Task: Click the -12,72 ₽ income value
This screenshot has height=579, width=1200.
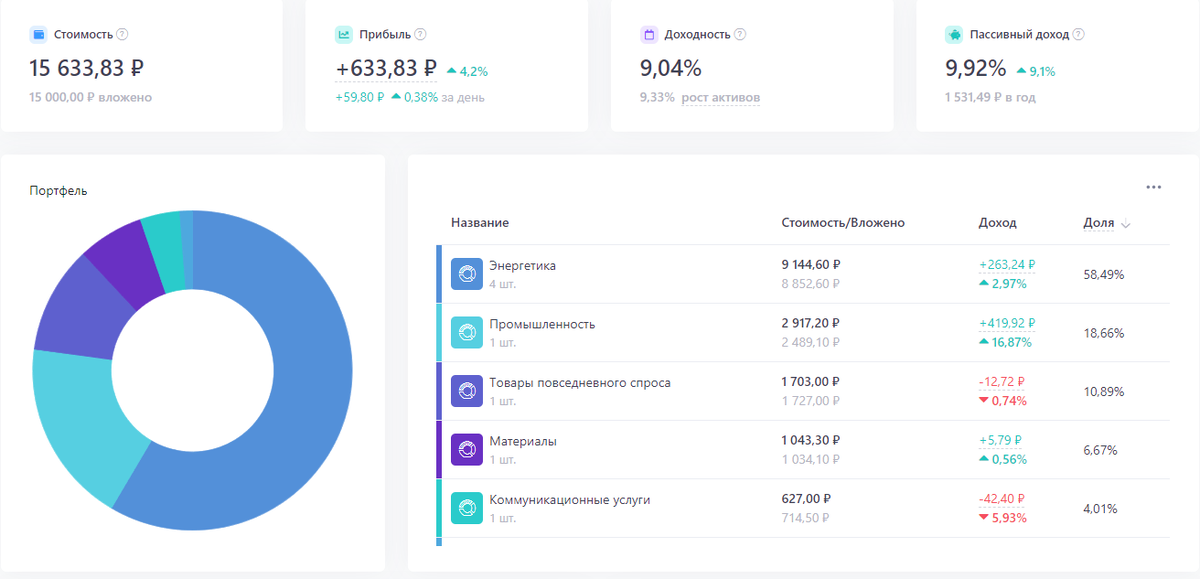Action: click(x=1002, y=382)
